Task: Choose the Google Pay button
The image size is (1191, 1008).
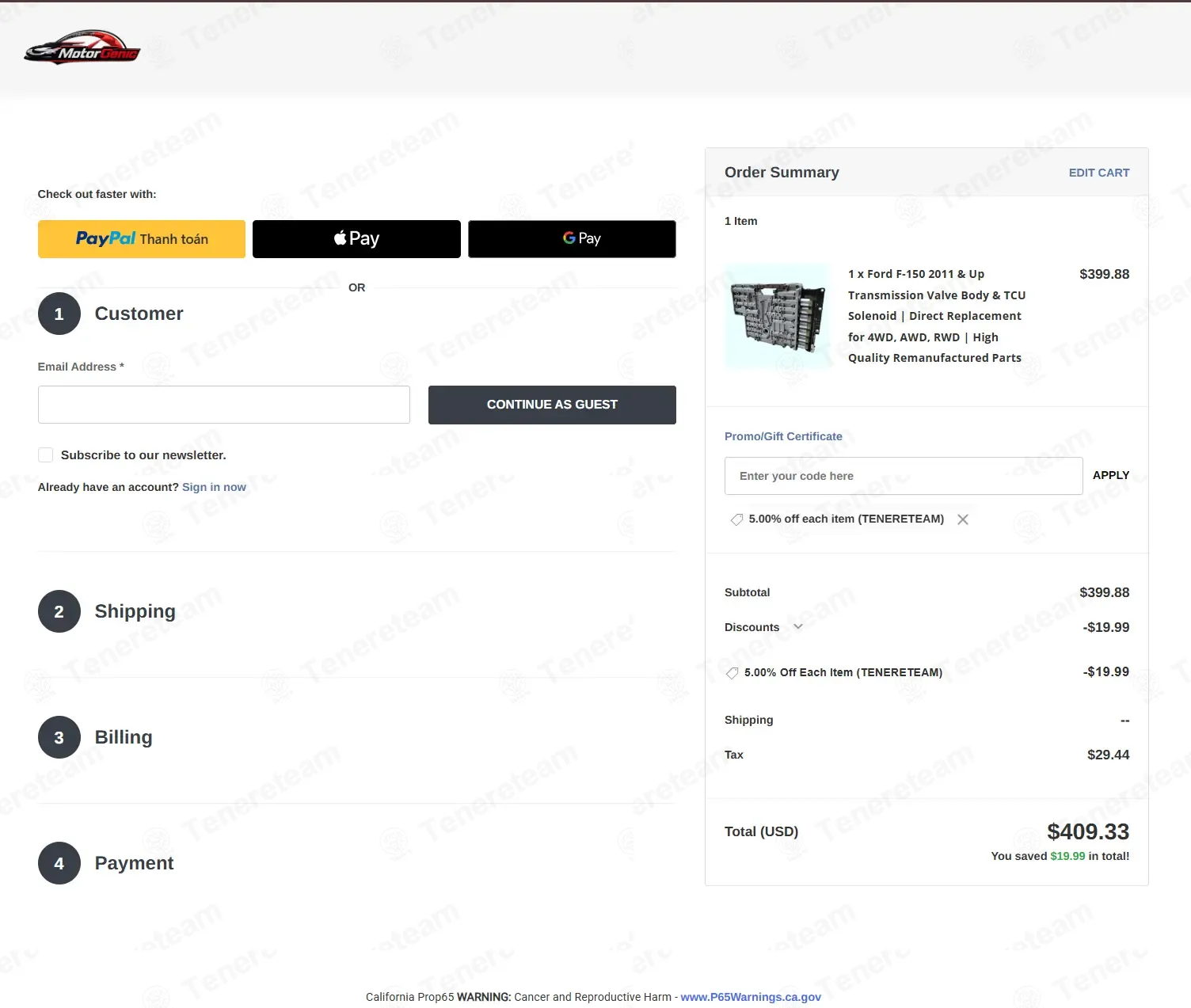Action: (572, 239)
